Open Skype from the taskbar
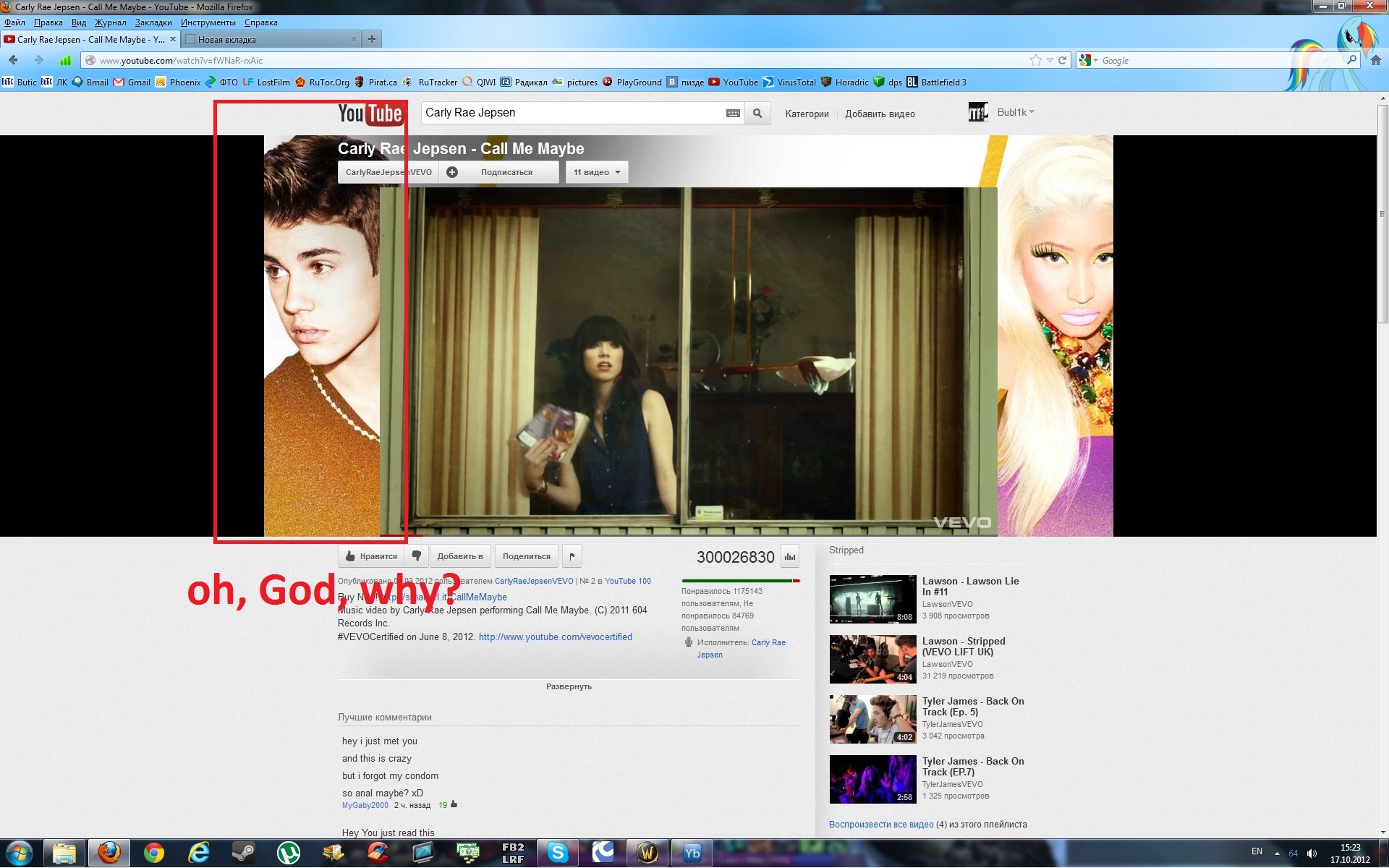 (x=557, y=853)
